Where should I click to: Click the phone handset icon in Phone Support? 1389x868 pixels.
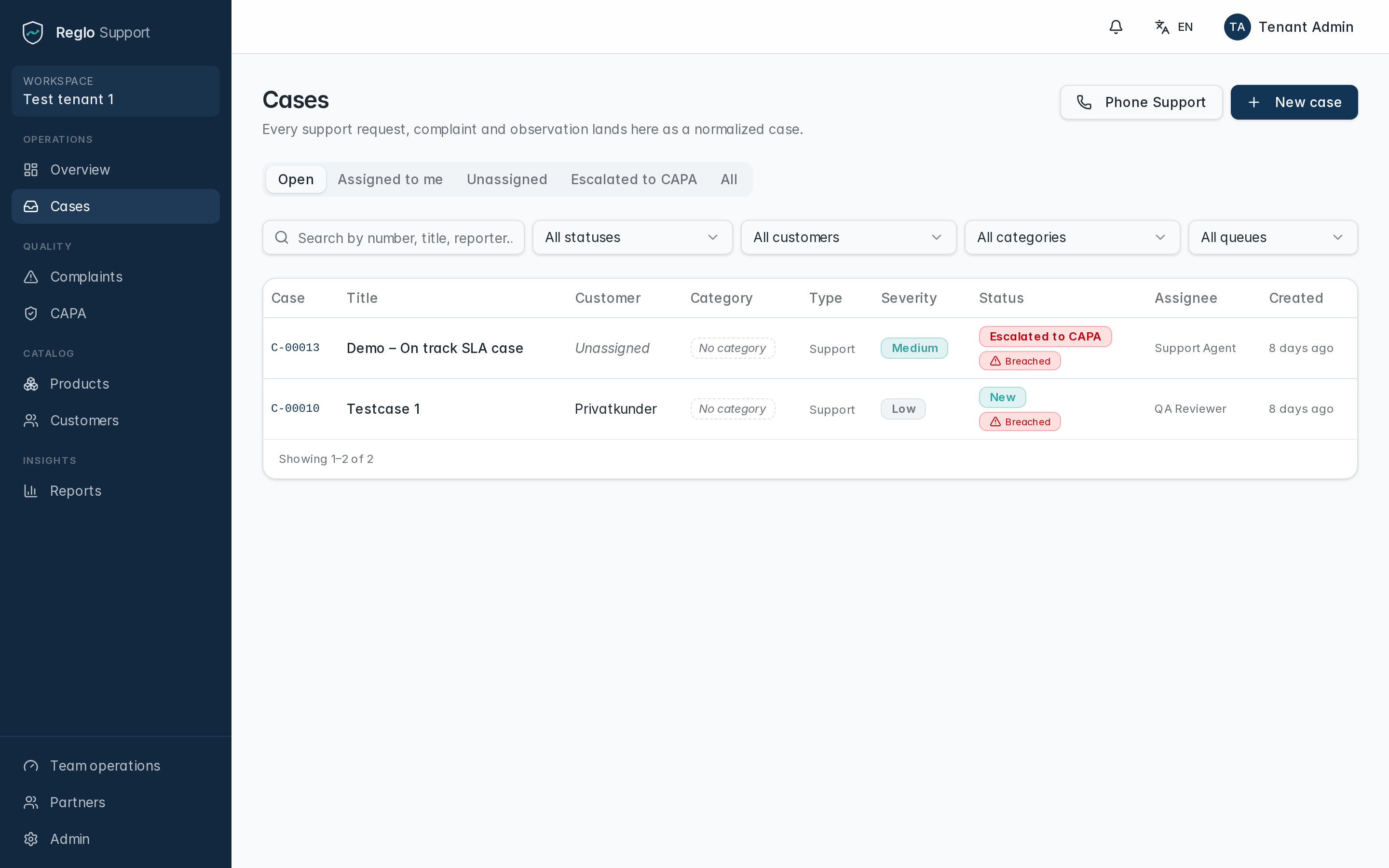(1084, 102)
